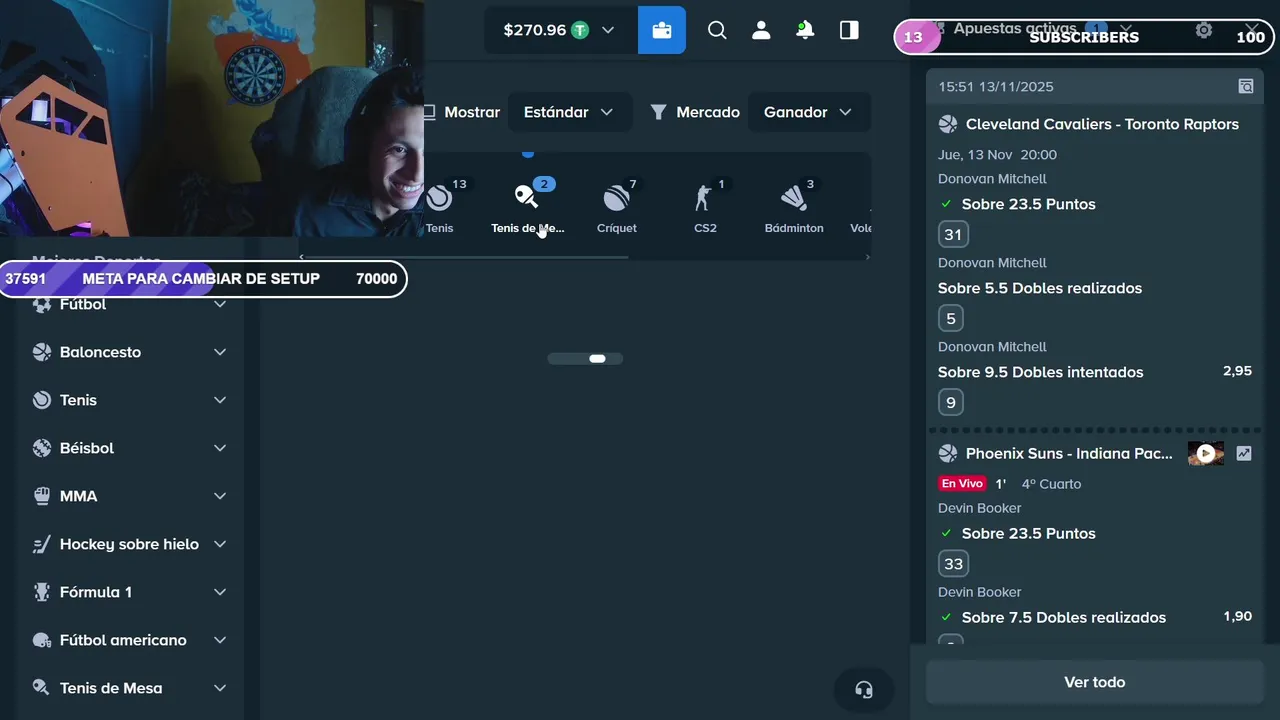Open the $270.96 balance dropdown
The image size is (1280, 720).
(558, 30)
